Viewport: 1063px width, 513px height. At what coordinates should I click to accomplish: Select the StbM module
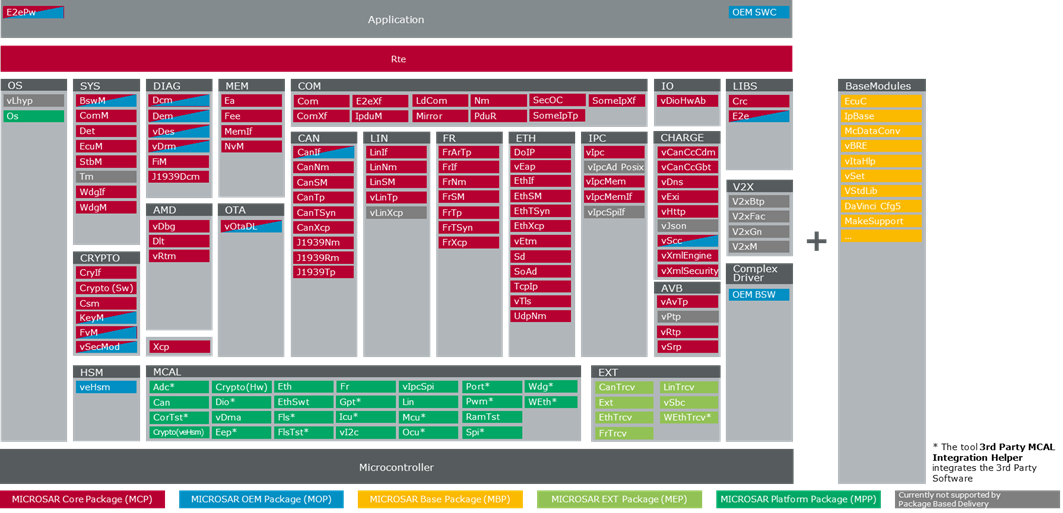click(107, 161)
